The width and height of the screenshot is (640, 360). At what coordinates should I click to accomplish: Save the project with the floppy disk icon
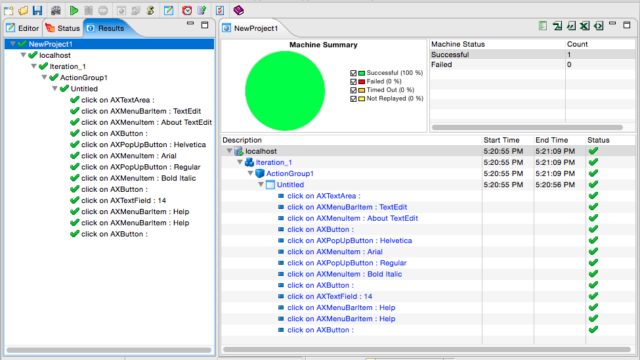pos(38,11)
